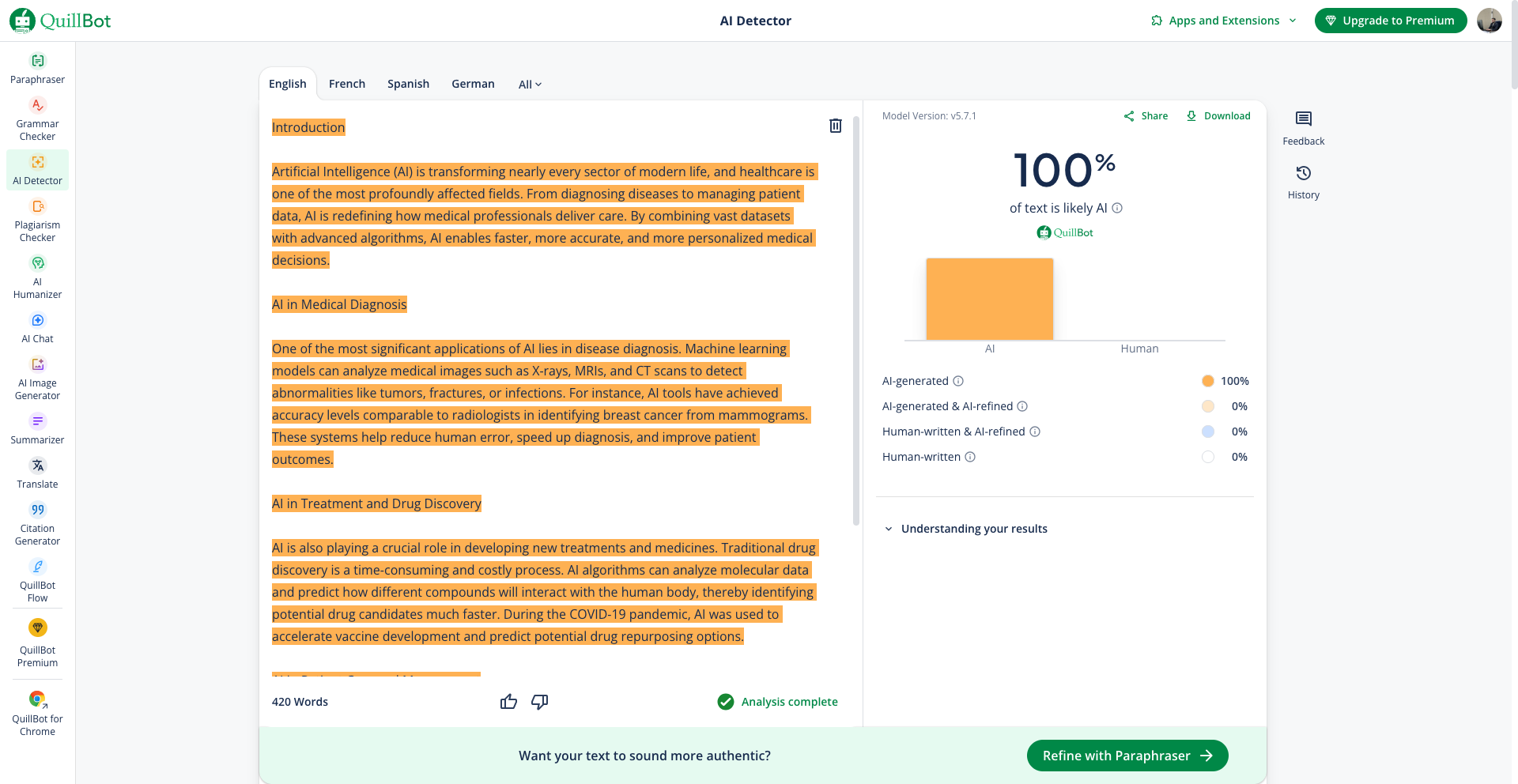The image size is (1518, 784).
Task: Open the Plagiarism Checker tool
Action: (37, 220)
